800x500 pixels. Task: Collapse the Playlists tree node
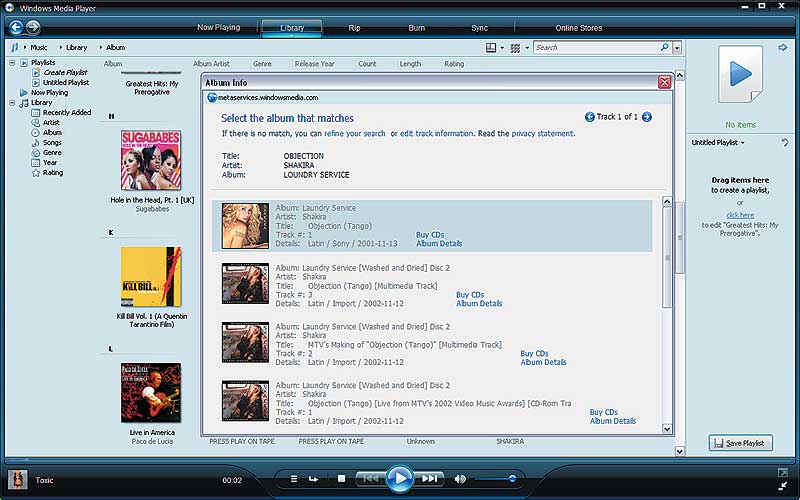(12, 63)
